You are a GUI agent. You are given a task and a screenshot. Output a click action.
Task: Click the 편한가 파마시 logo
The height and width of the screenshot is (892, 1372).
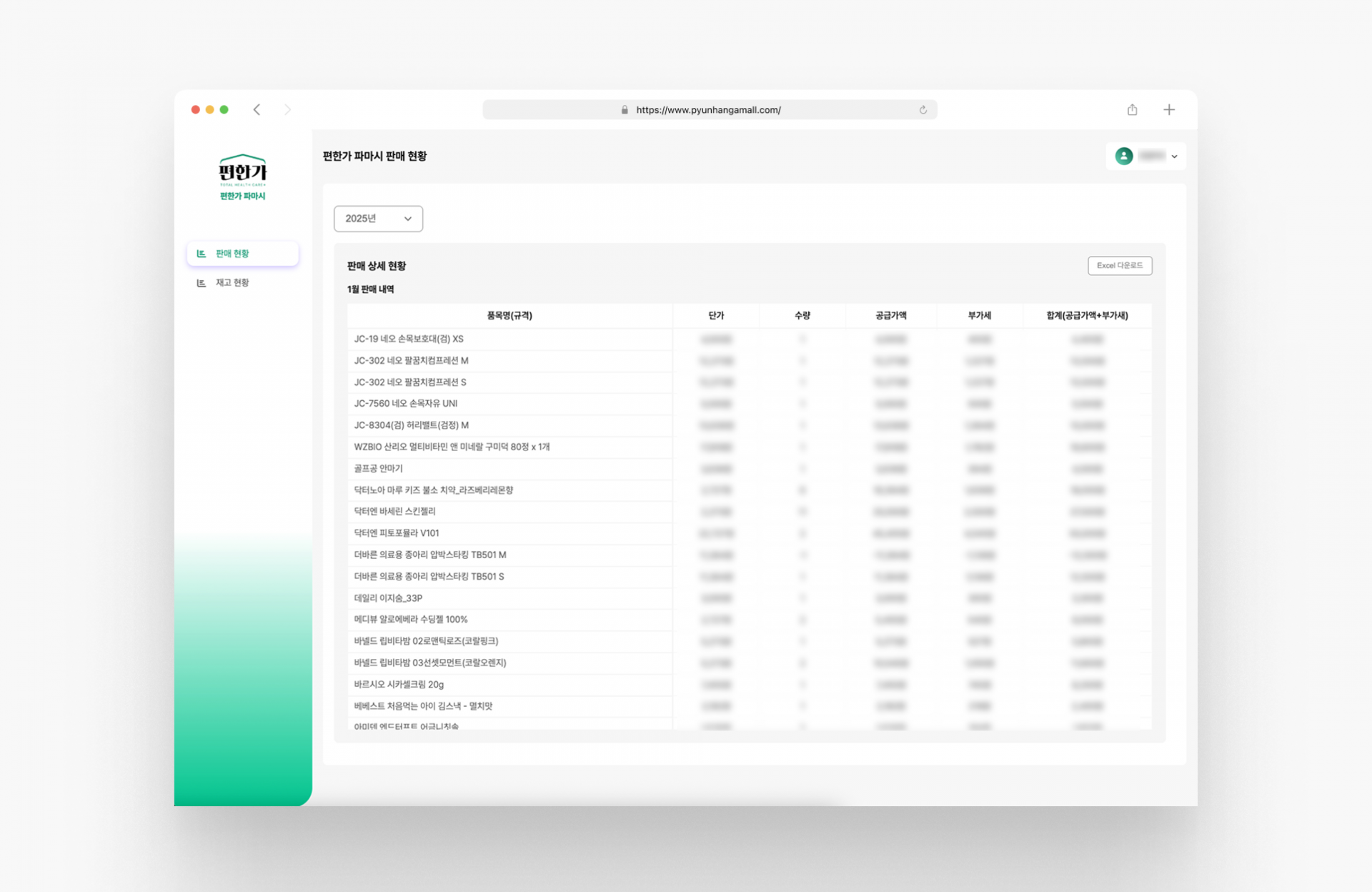[242, 177]
